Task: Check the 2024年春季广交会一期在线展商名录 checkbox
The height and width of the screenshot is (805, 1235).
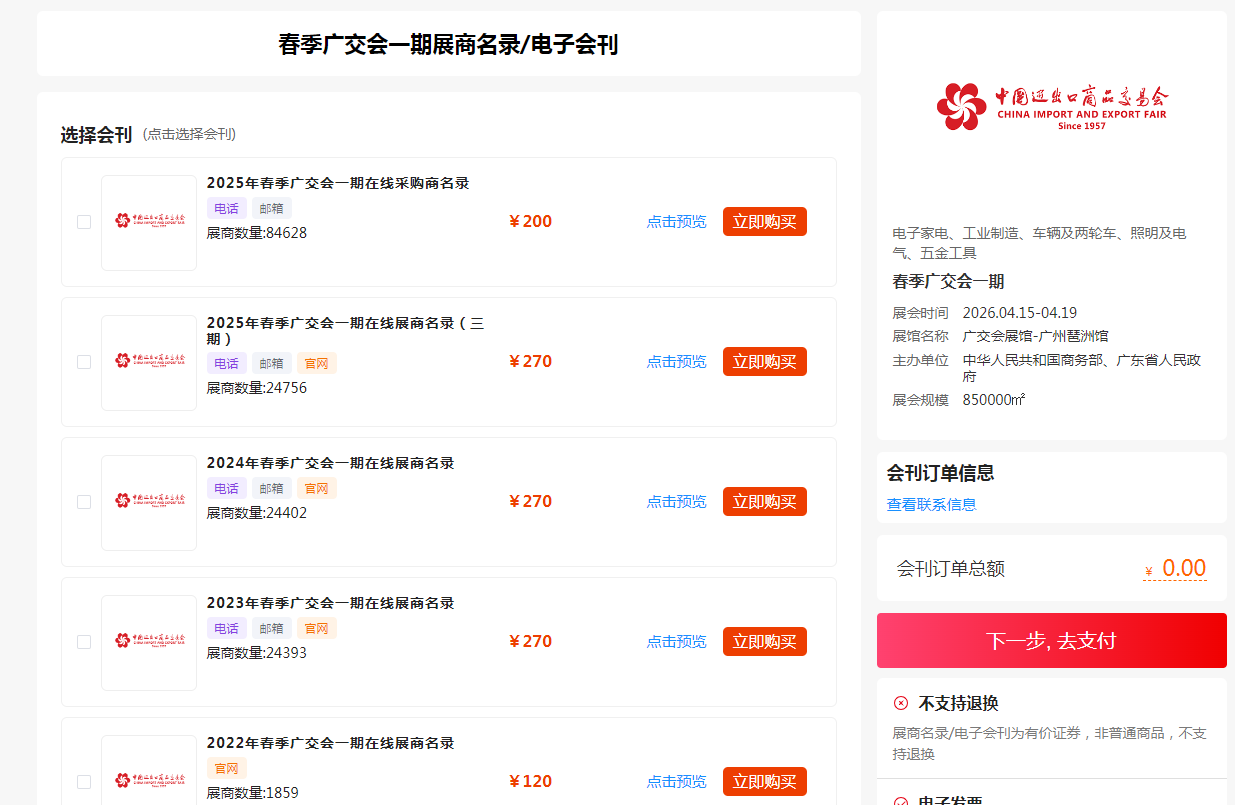Action: click(x=84, y=502)
